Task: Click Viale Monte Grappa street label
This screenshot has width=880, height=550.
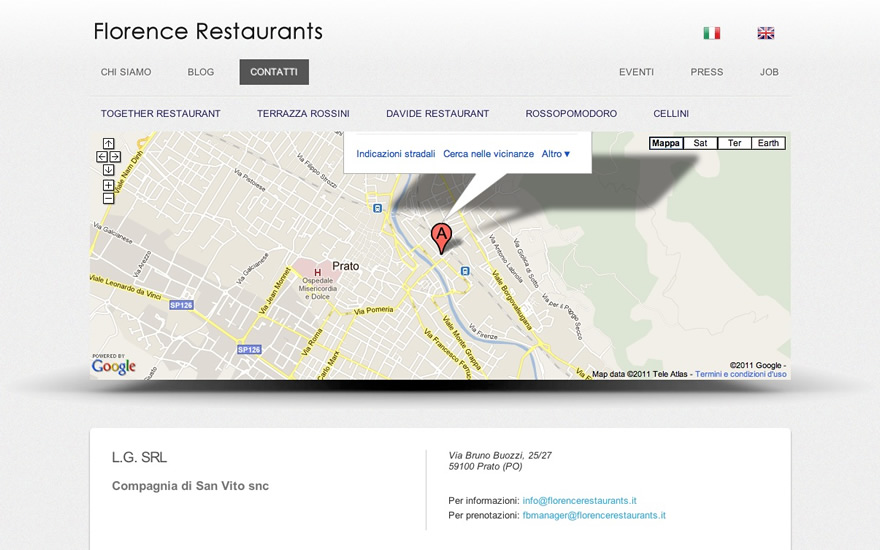Action: coord(462,342)
